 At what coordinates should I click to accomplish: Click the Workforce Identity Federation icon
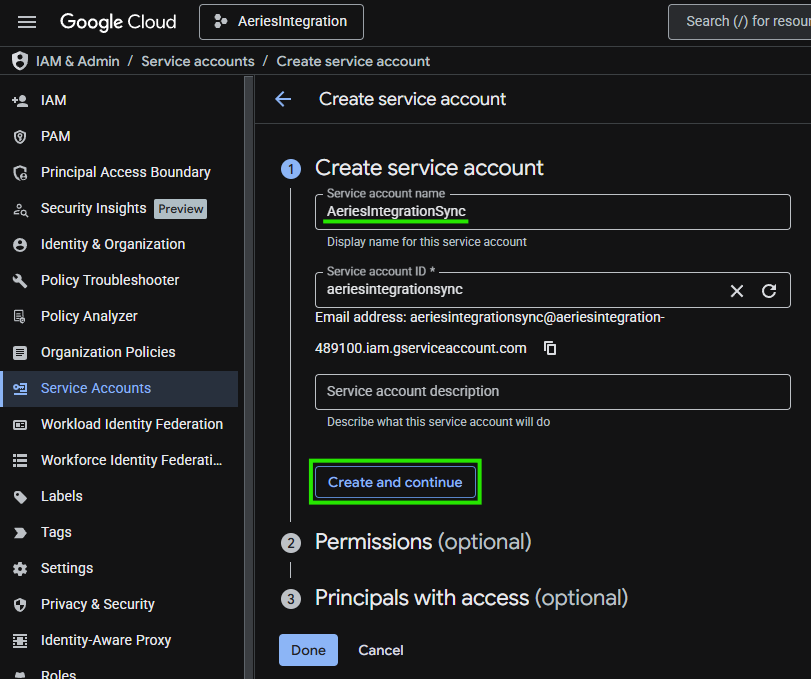(20, 460)
